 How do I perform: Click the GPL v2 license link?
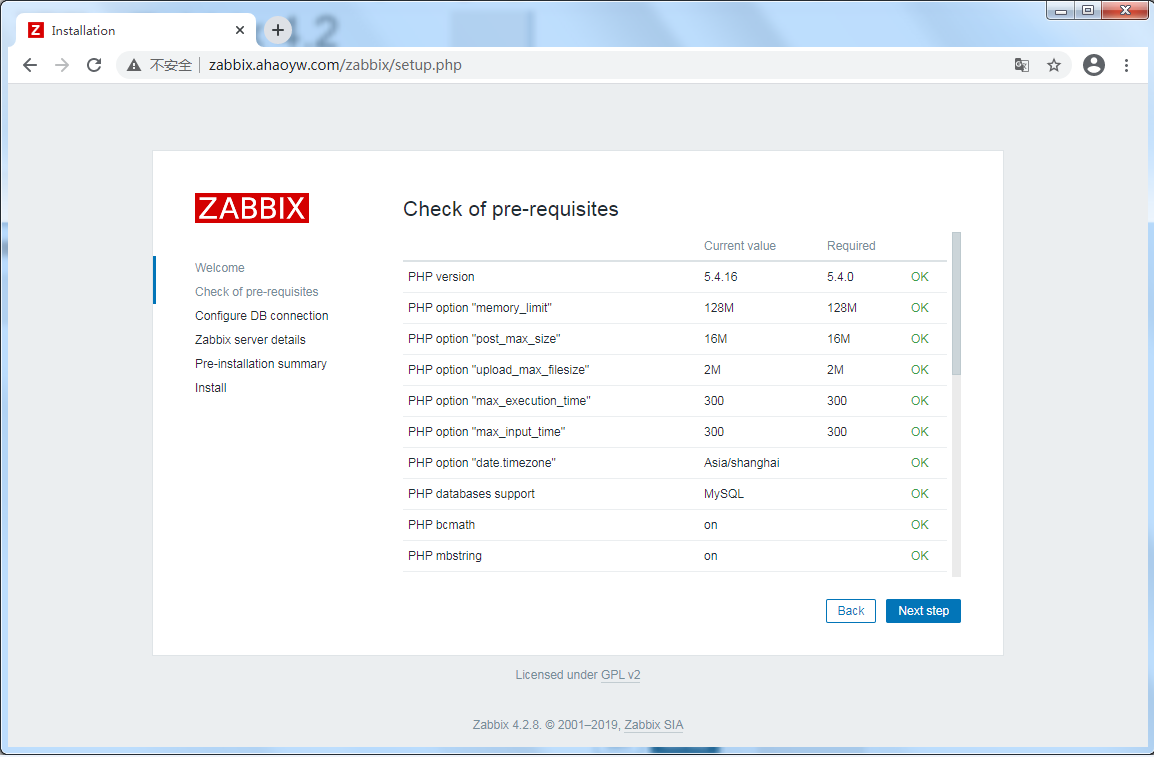[x=620, y=675]
